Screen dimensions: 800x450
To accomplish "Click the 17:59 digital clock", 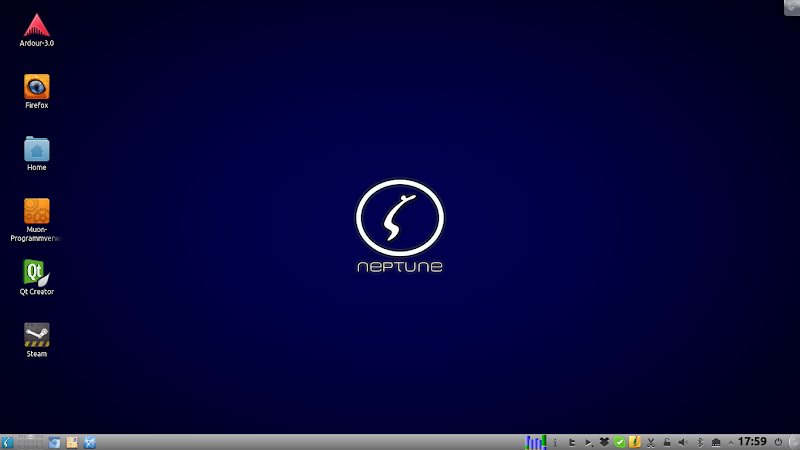I will 752,441.
